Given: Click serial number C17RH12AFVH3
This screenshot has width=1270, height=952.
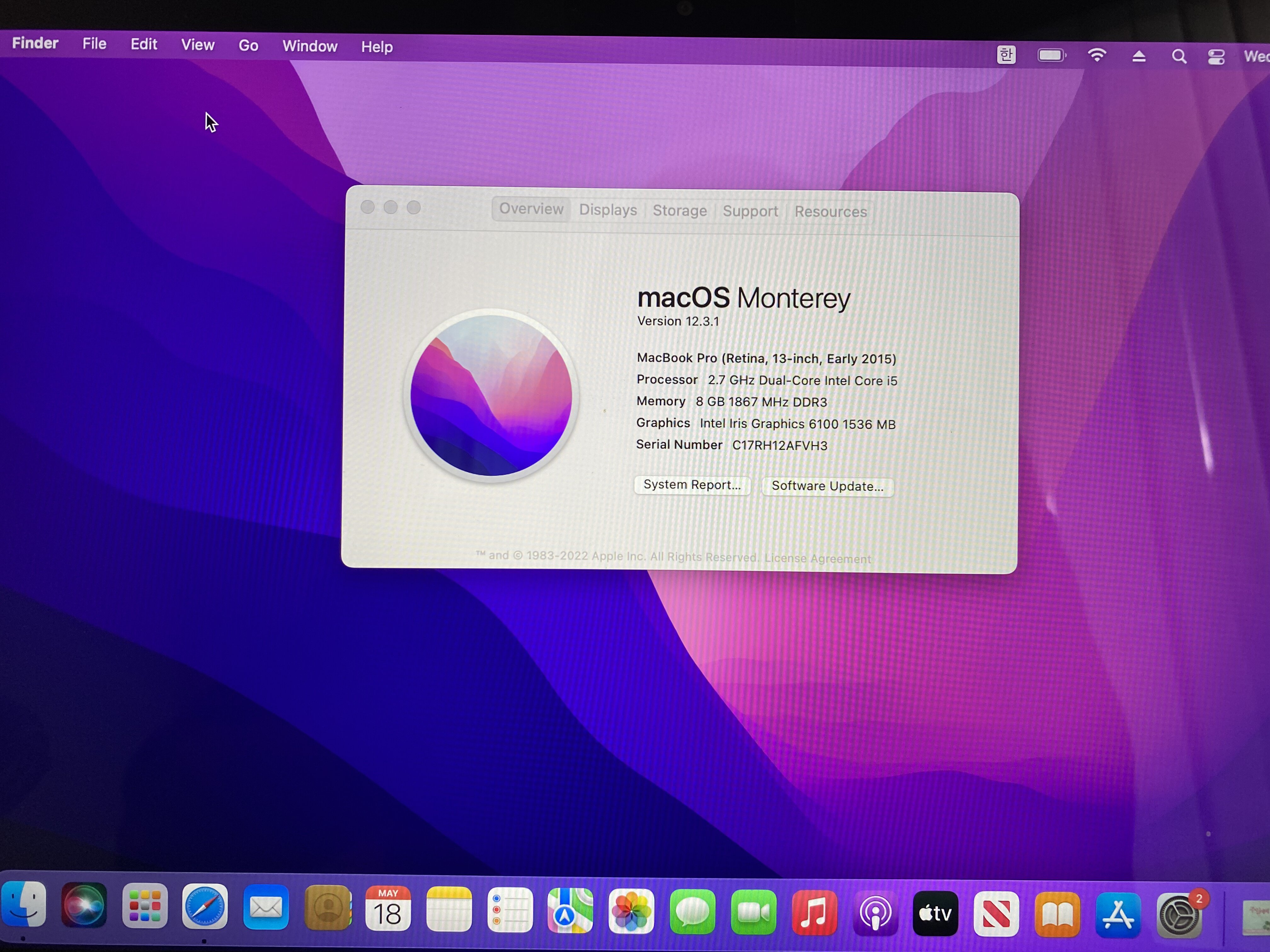Looking at the screenshot, I should click(x=780, y=445).
